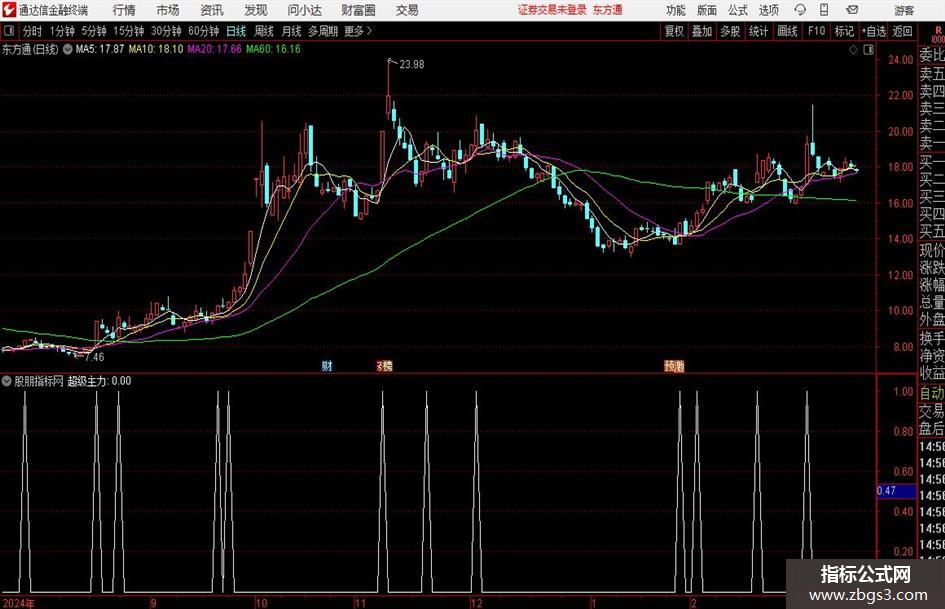945x609 pixels.
Task: Open the 问小达 menu
Action: pos(304,10)
